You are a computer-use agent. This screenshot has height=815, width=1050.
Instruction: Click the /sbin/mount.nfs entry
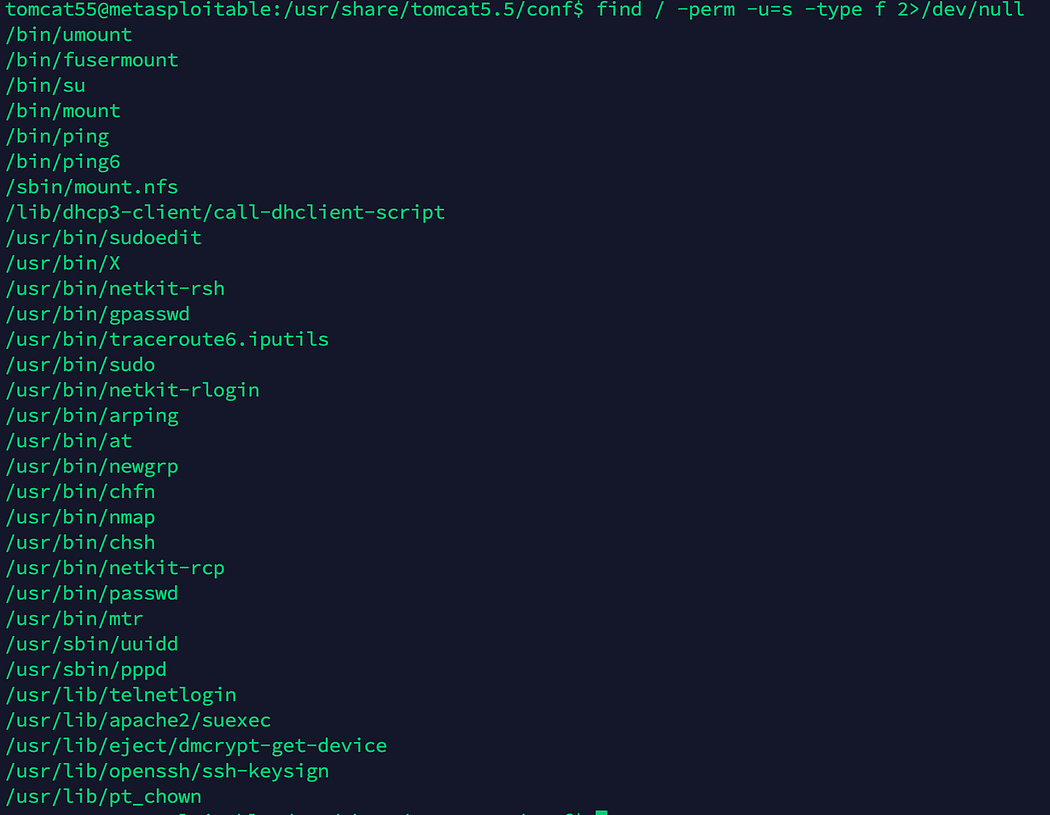pos(91,187)
